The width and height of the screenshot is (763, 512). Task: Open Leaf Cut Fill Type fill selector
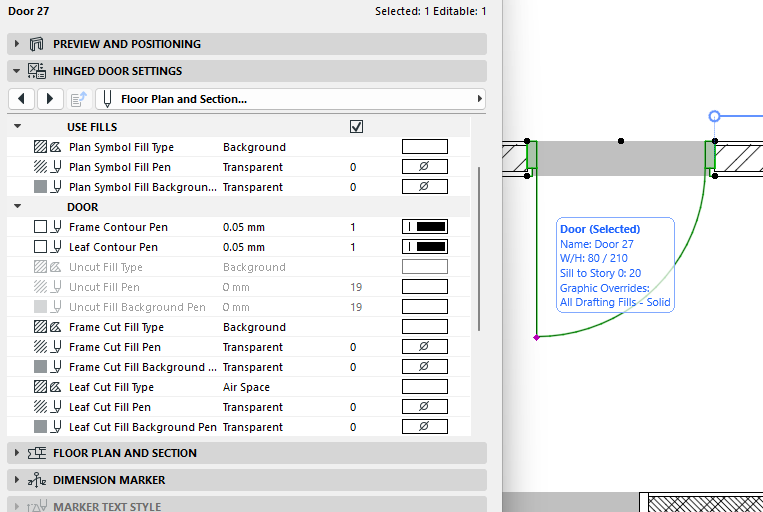point(425,386)
